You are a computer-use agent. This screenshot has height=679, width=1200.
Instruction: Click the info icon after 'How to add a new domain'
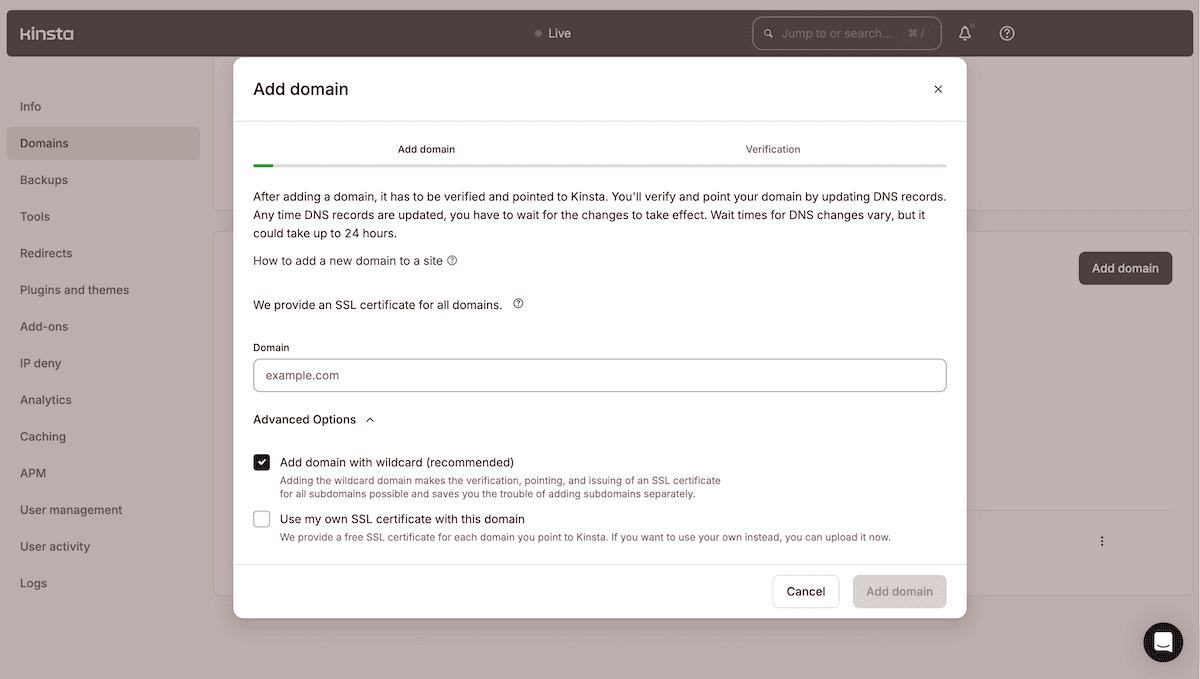pyautogui.click(x=452, y=260)
